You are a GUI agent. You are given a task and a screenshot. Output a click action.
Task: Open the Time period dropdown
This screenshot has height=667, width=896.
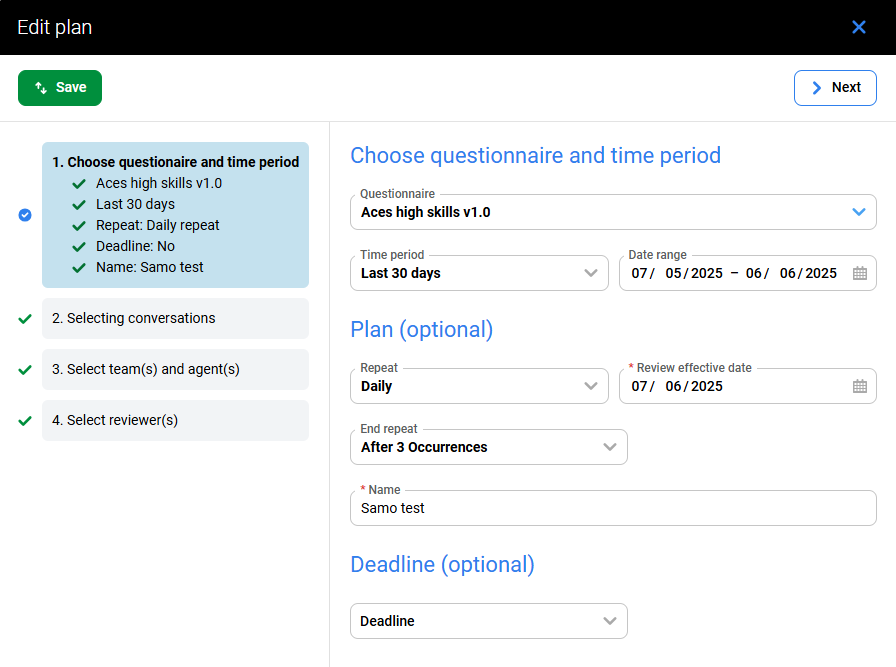590,273
